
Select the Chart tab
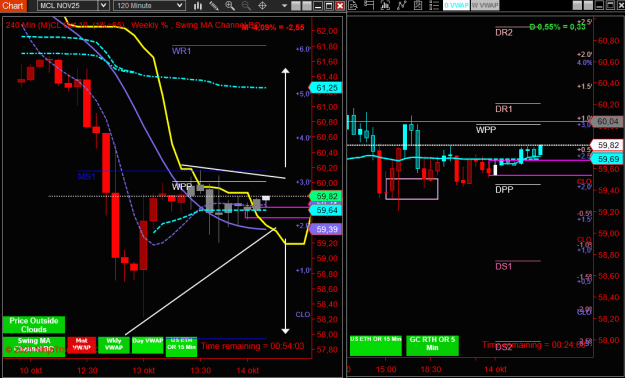13,6
